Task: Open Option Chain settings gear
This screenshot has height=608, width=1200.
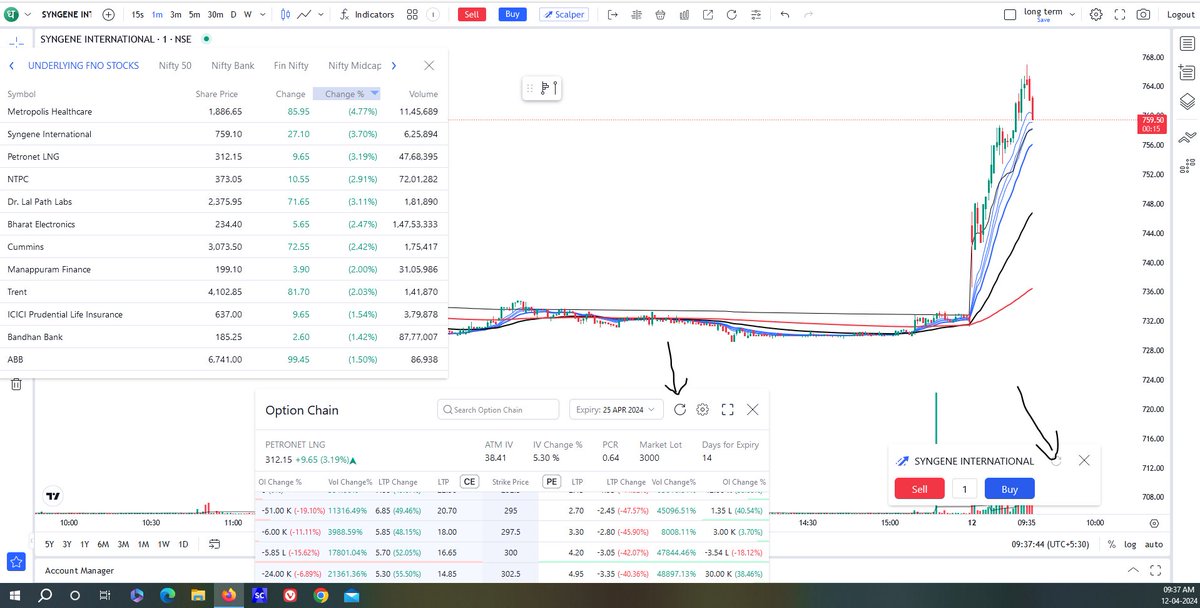Action: click(703, 409)
